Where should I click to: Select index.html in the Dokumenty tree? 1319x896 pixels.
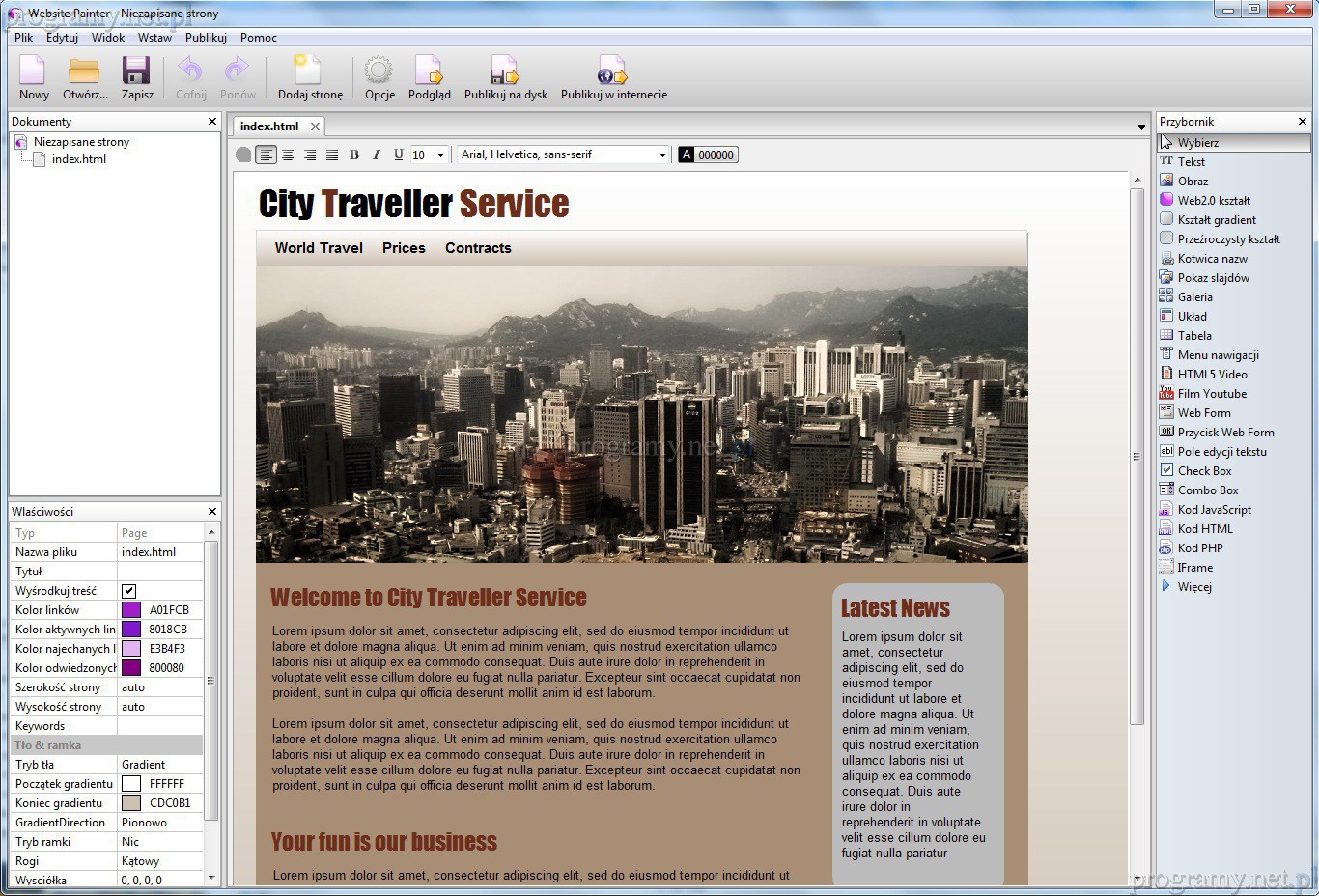click(78, 159)
